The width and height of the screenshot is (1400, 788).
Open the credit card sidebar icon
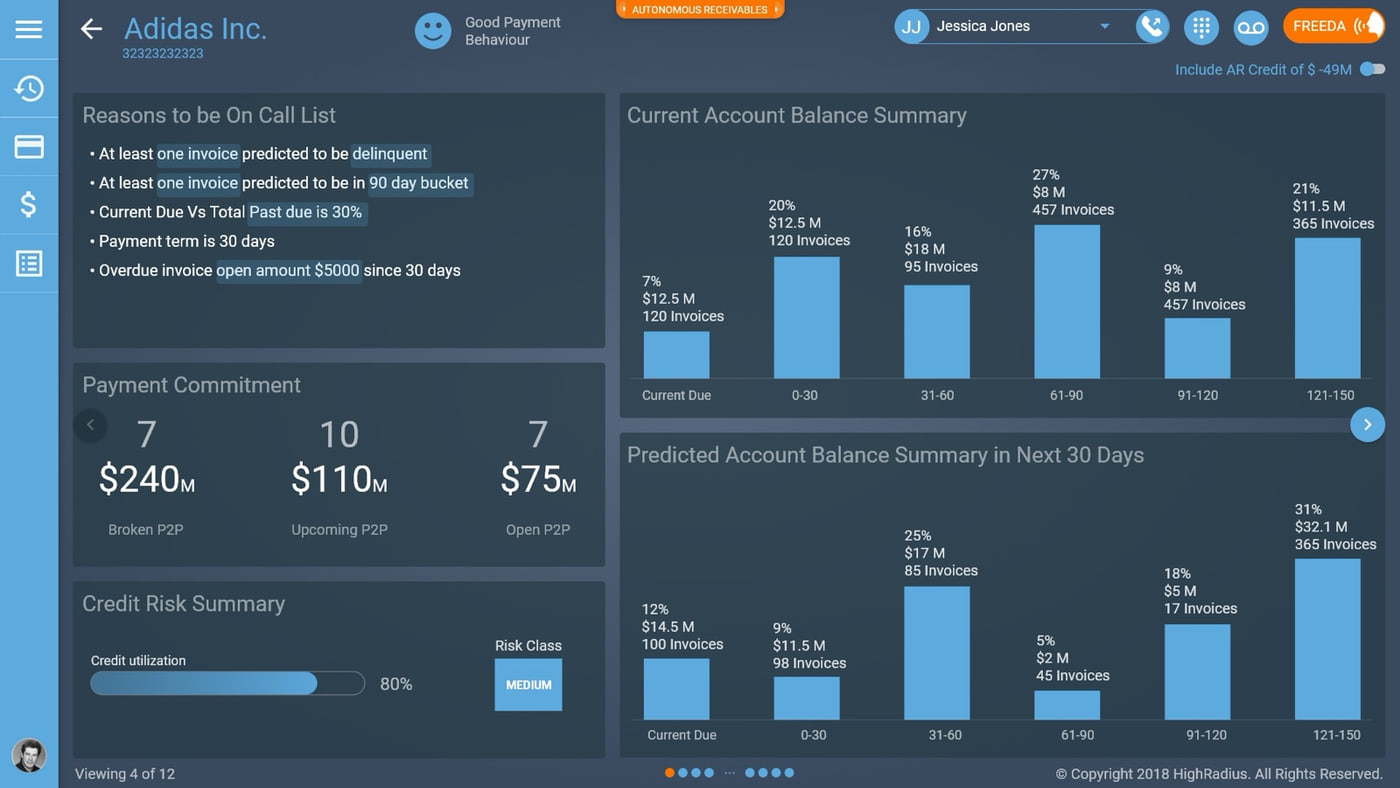29,147
